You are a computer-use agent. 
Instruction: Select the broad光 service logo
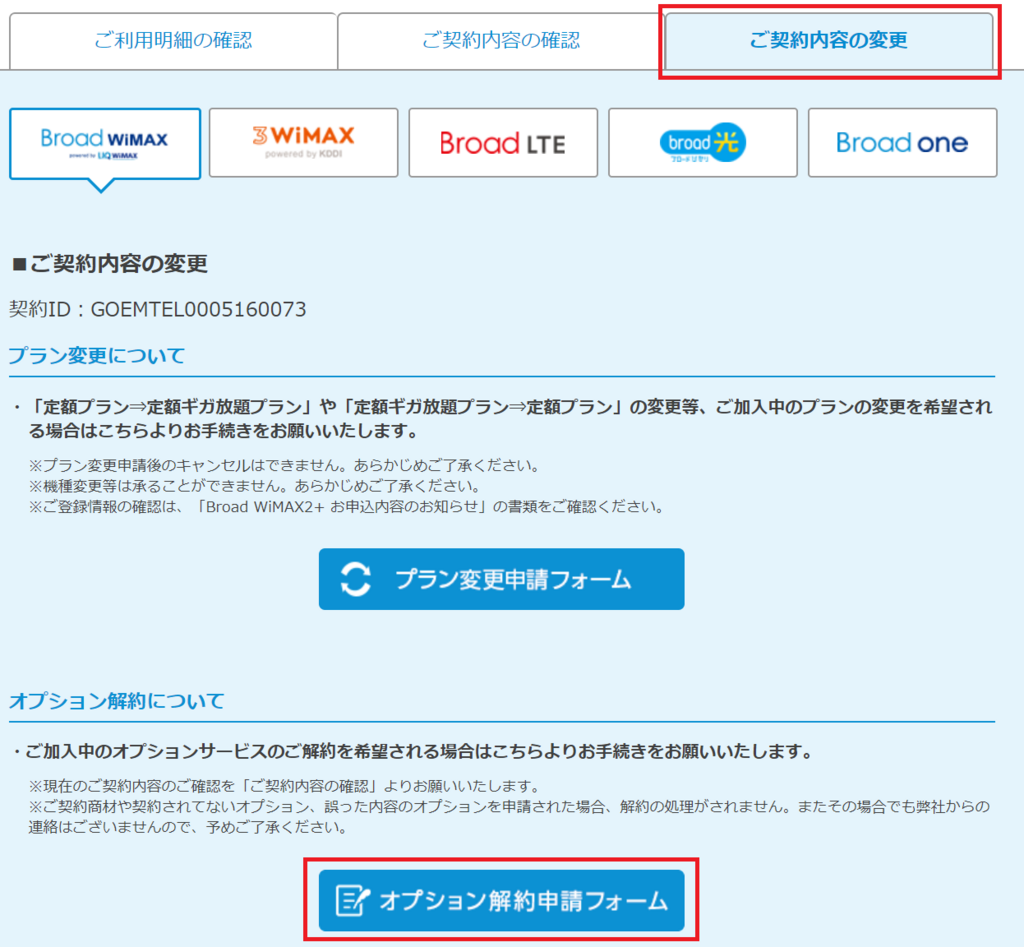[x=703, y=142]
